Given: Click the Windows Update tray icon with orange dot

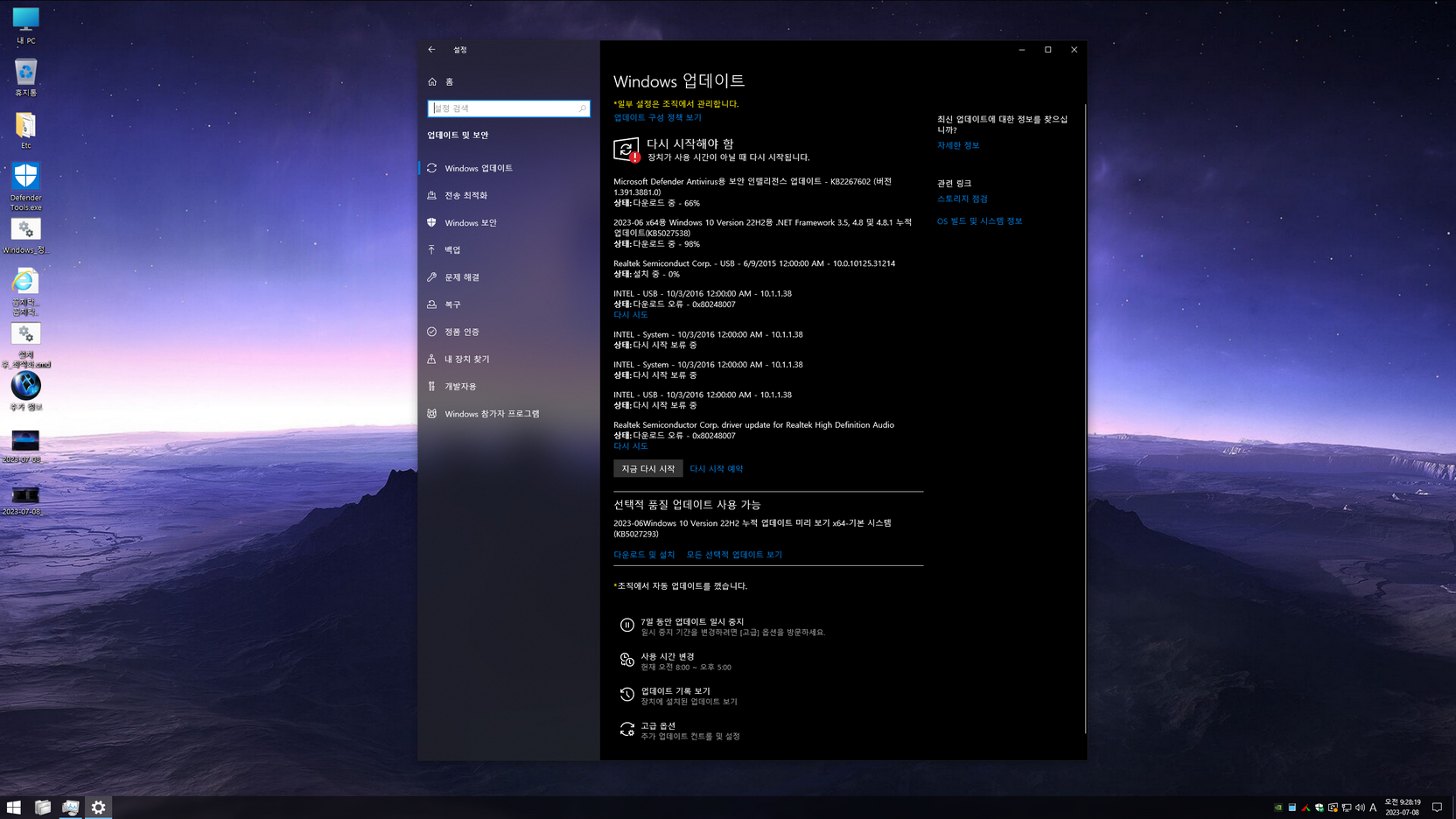Looking at the screenshot, I should click(x=1333, y=808).
